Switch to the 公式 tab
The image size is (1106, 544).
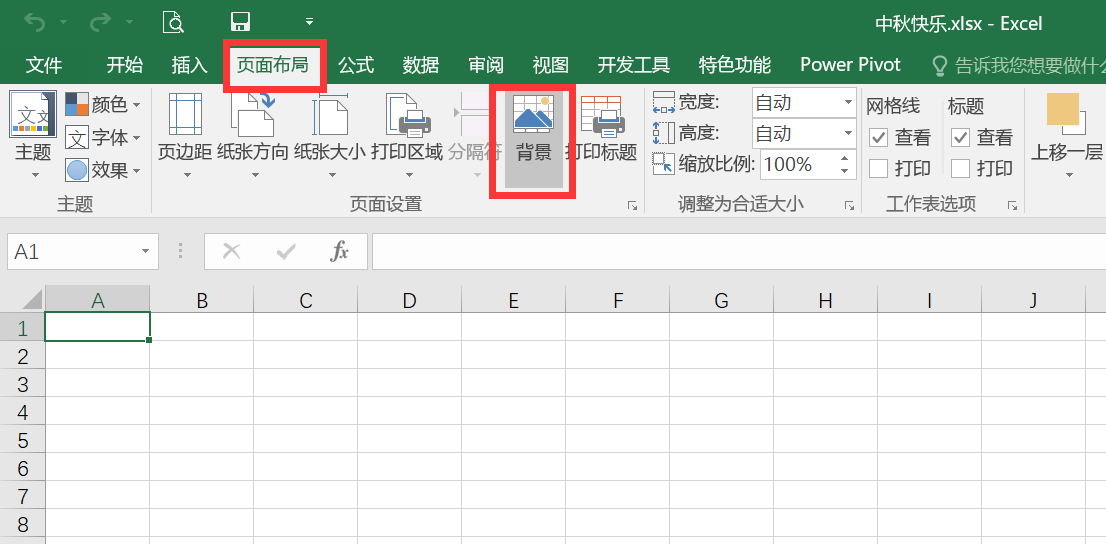click(356, 66)
